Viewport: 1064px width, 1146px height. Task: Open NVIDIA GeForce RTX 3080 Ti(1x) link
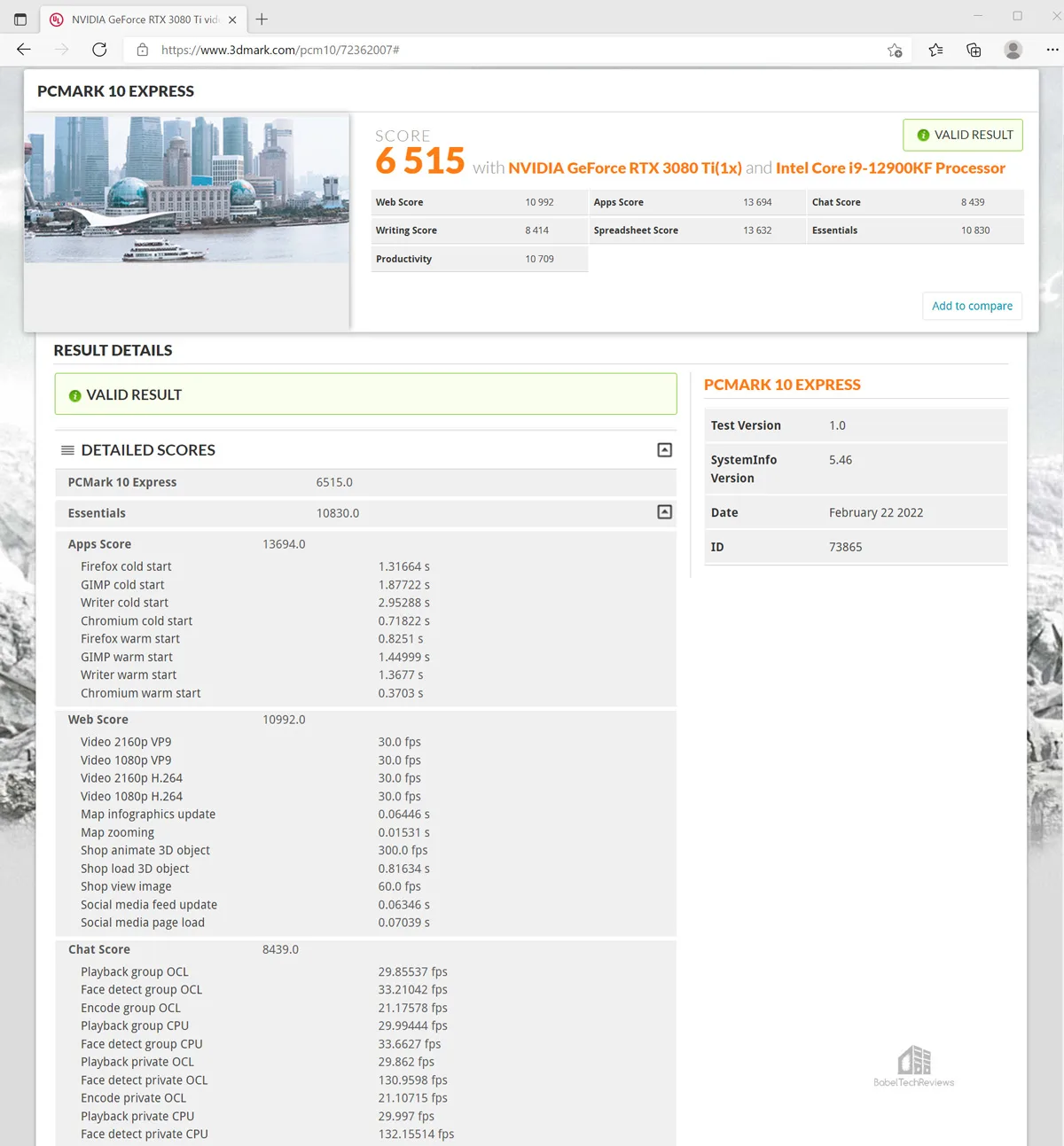[624, 168]
